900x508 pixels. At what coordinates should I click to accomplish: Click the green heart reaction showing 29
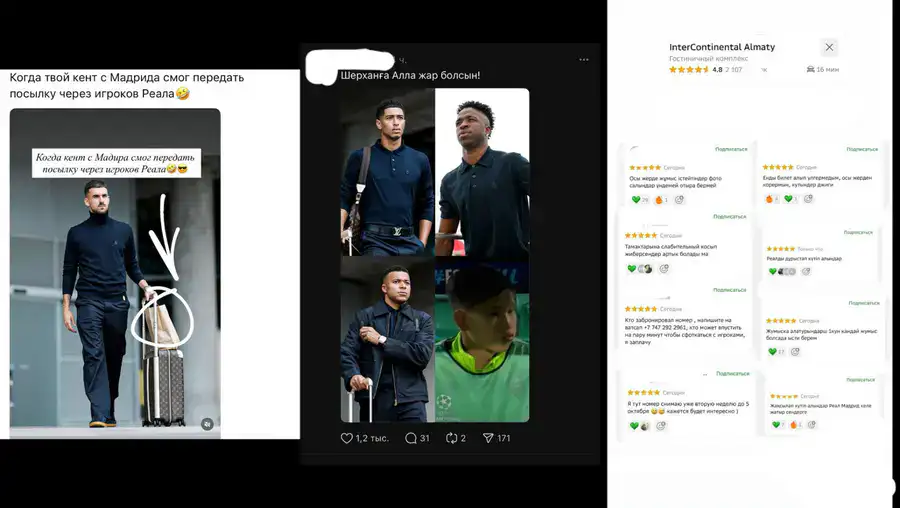pyautogui.click(x=639, y=200)
